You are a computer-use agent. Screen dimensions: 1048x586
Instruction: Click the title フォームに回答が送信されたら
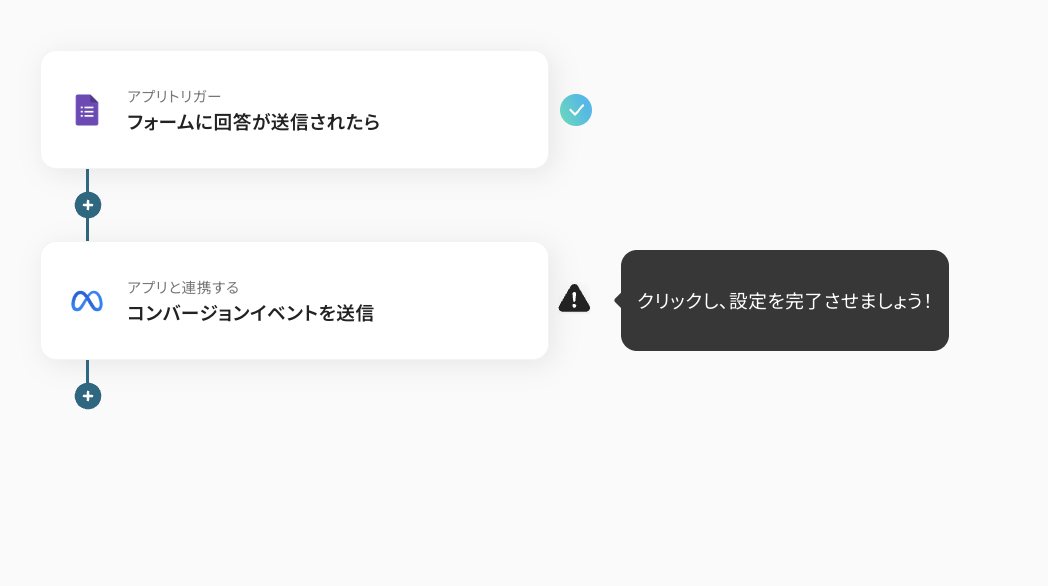[x=253, y=122]
